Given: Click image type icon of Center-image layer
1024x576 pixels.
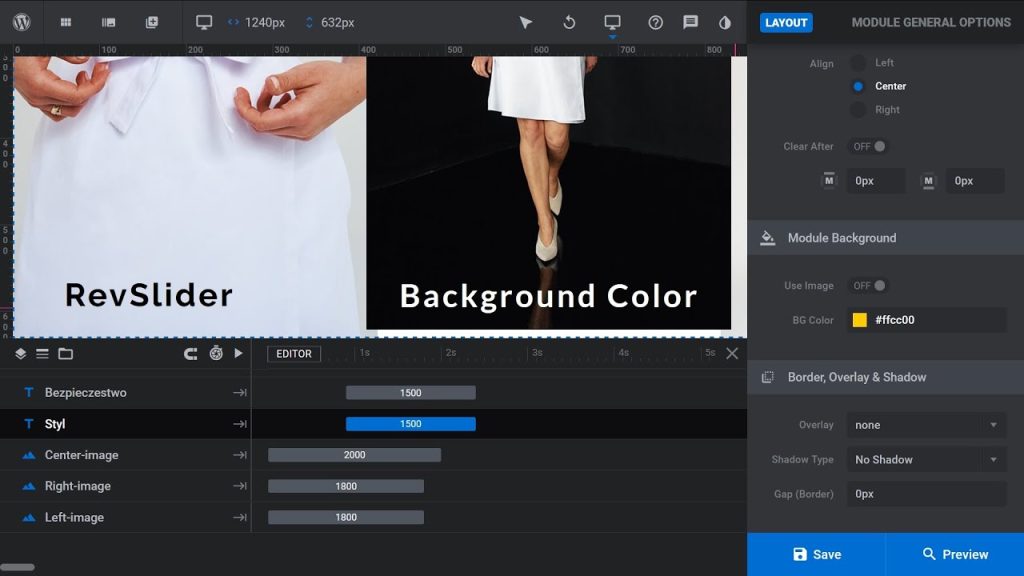Looking at the screenshot, I should click(29, 455).
